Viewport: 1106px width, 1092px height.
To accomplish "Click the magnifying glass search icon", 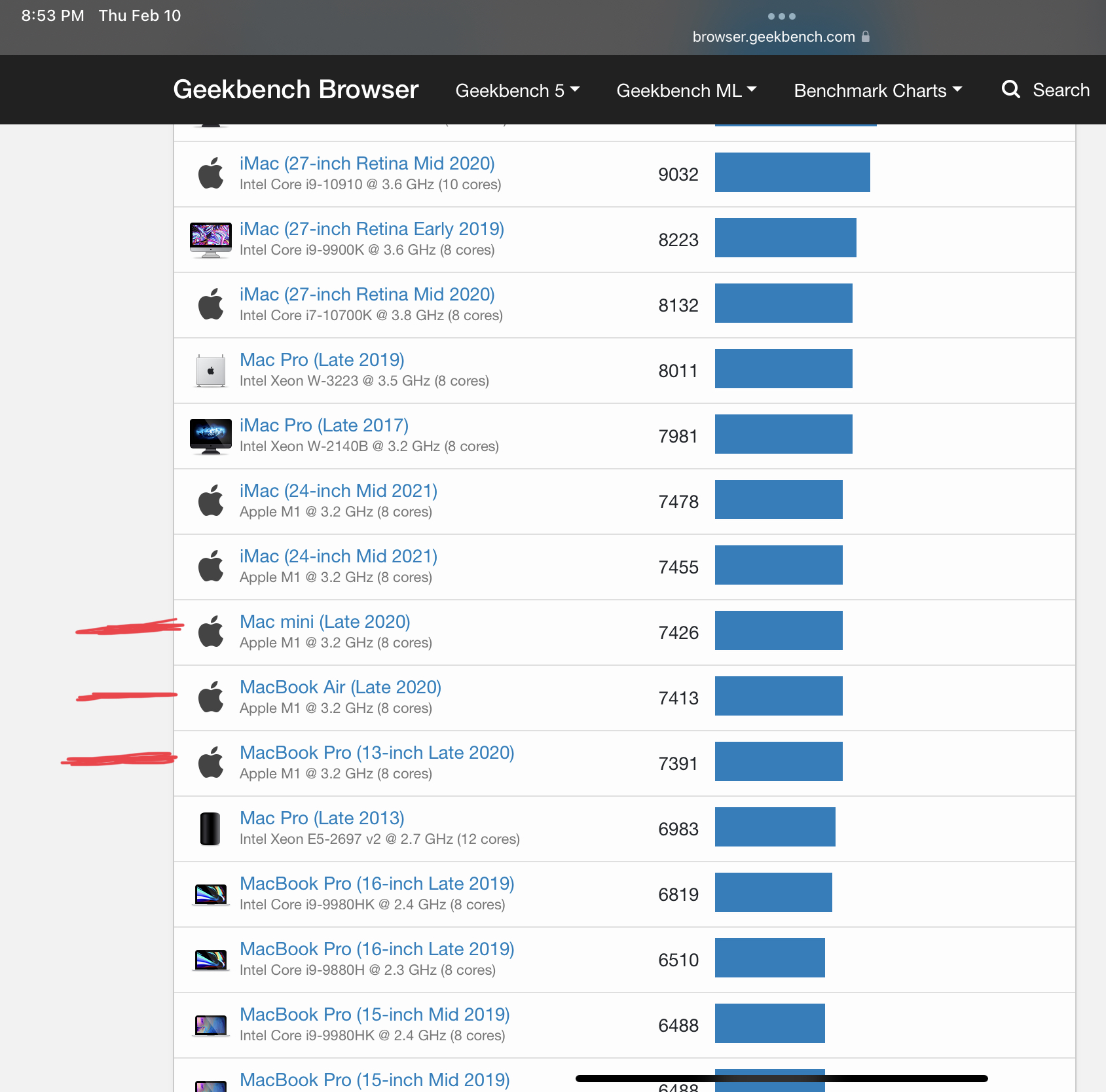I will pyautogui.click(x=1010, y=90).
